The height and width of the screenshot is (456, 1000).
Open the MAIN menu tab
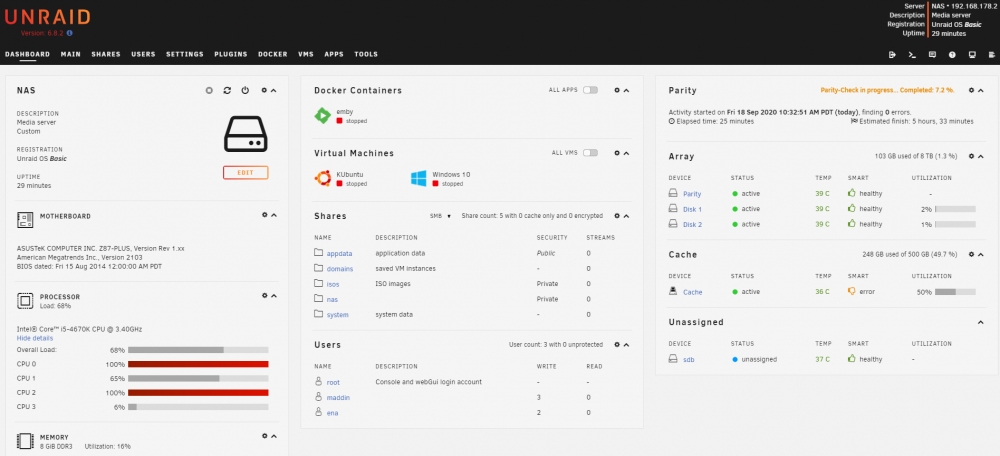tap(71, 54)
